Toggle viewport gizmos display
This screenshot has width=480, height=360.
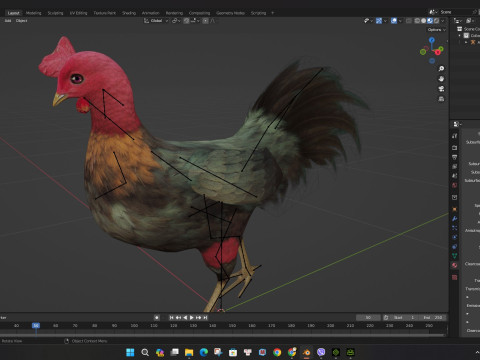379,21
